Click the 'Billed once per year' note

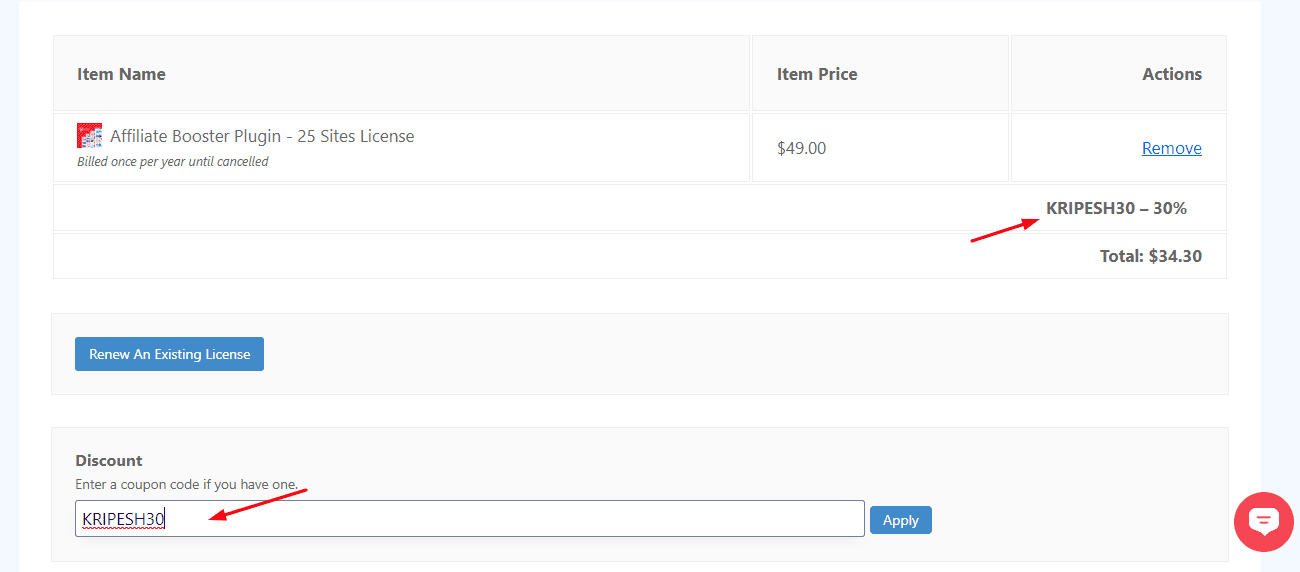172,162
